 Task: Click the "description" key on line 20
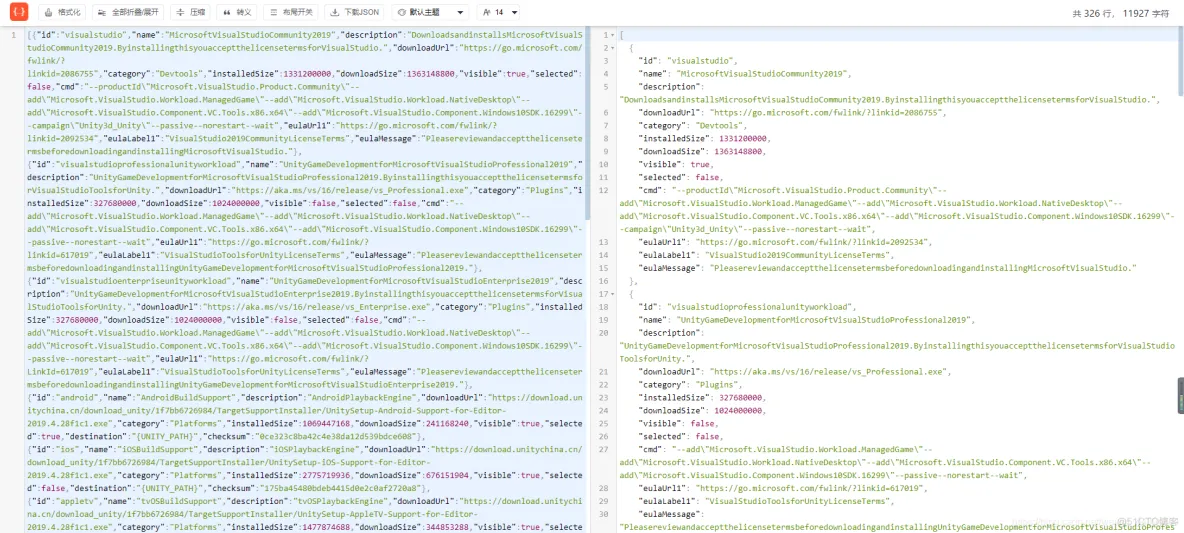pos(670,332)
